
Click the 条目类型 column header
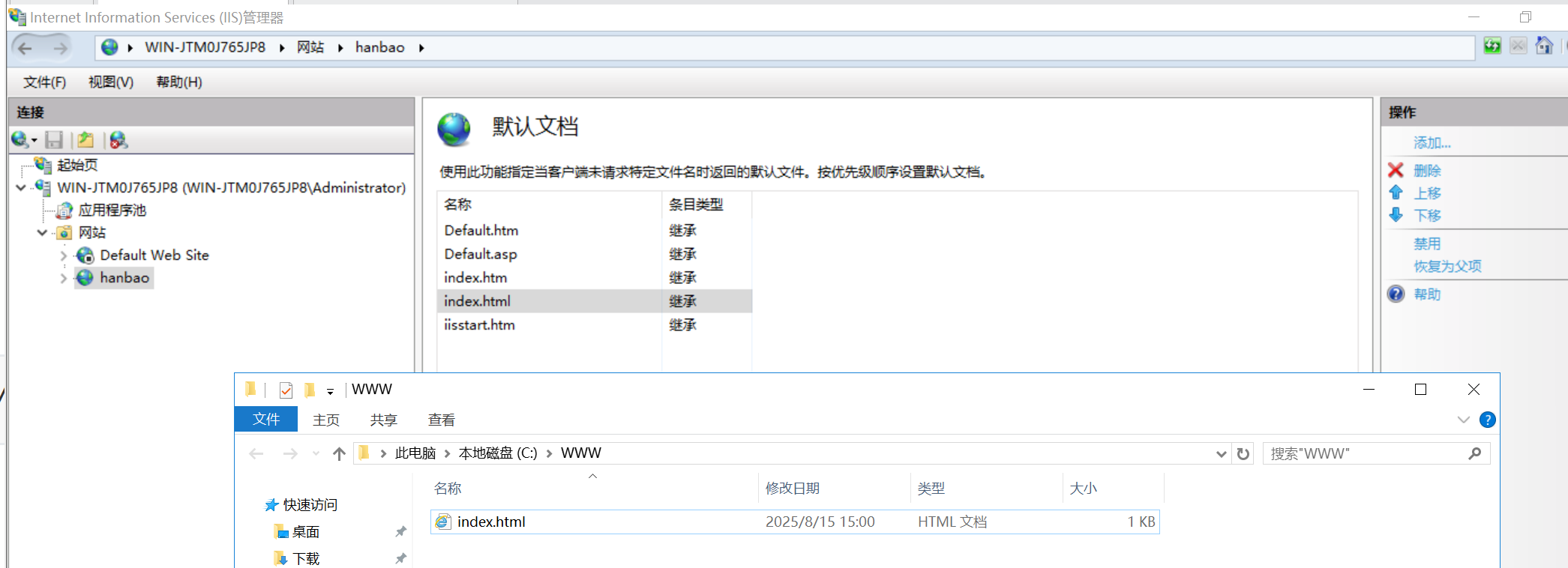coord(696,204)
